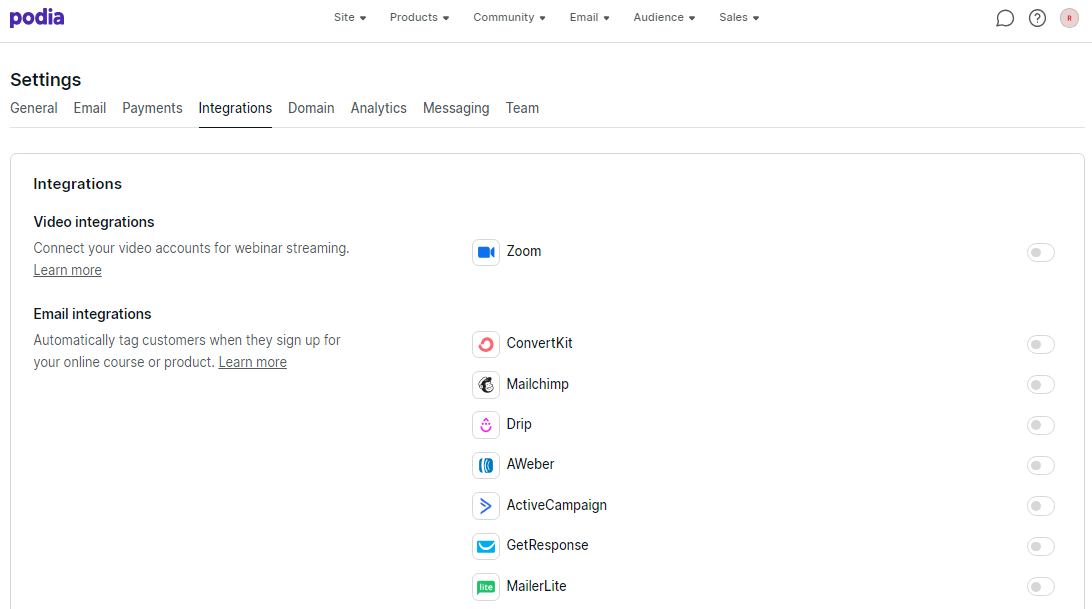Click the GetResponse envelope icon

pyautogui.click(x=486, y=546)
